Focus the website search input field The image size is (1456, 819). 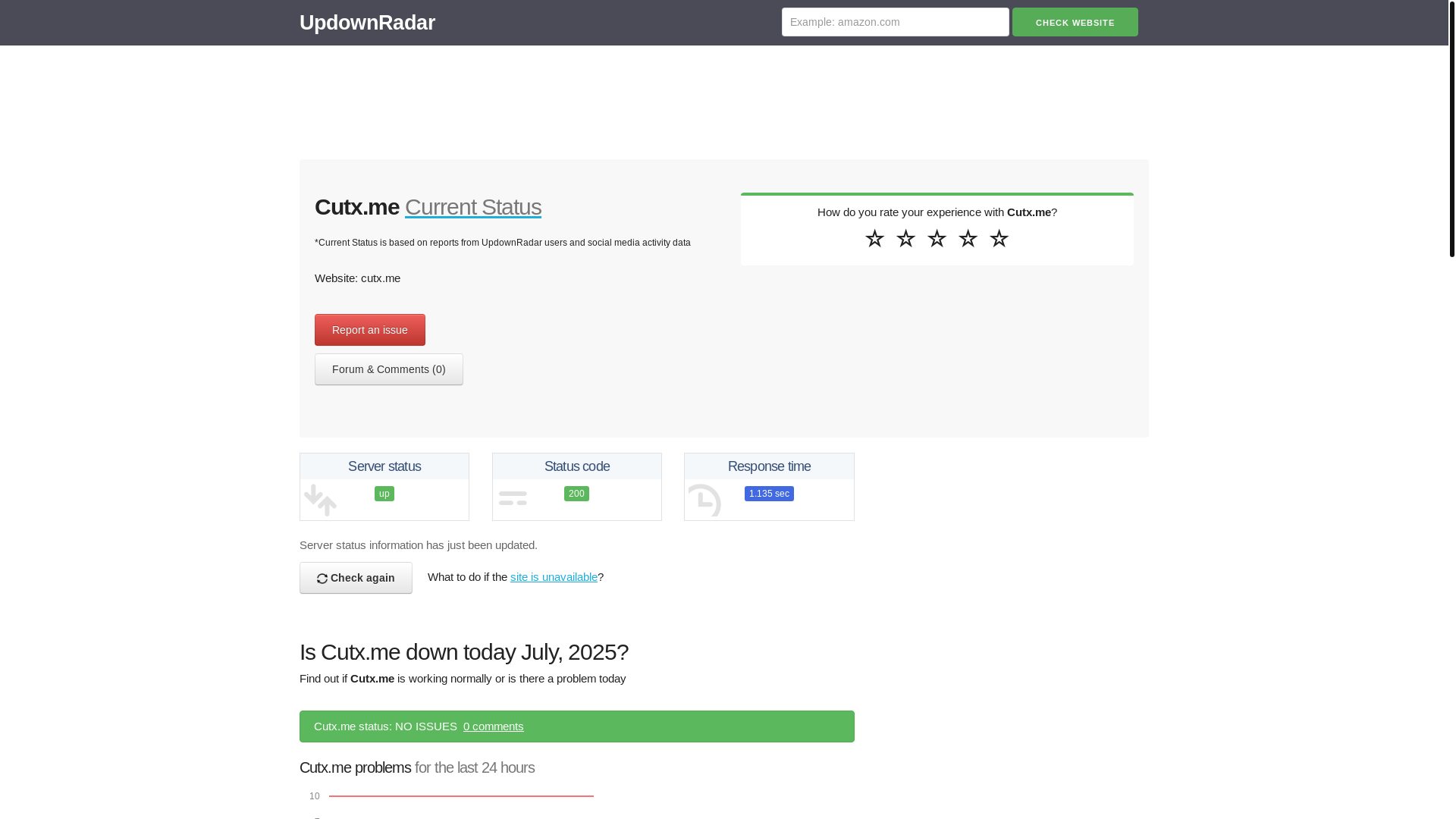pyautogui.click(x=895, y=22)
